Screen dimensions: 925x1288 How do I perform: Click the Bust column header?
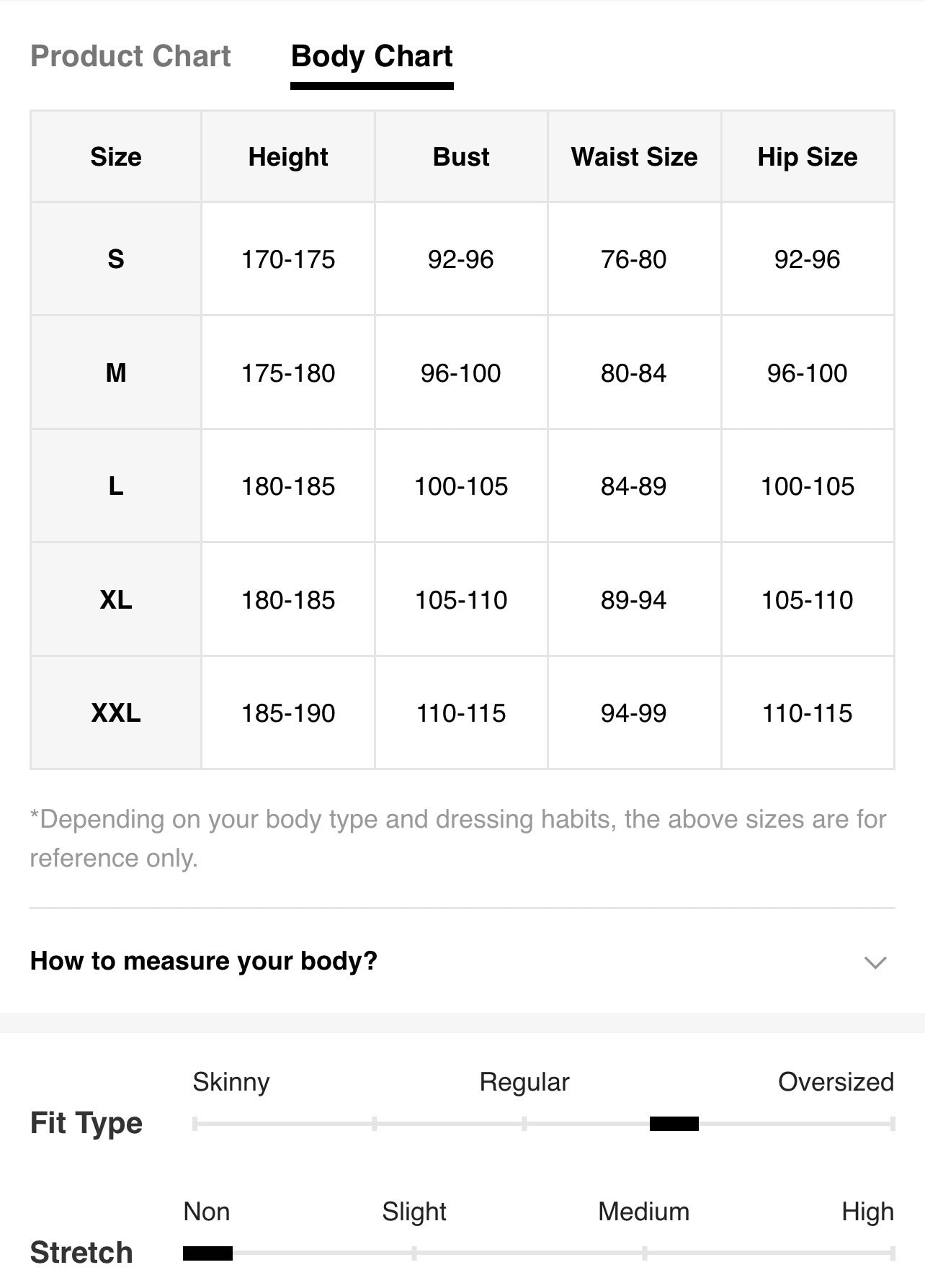coord(461,156)
